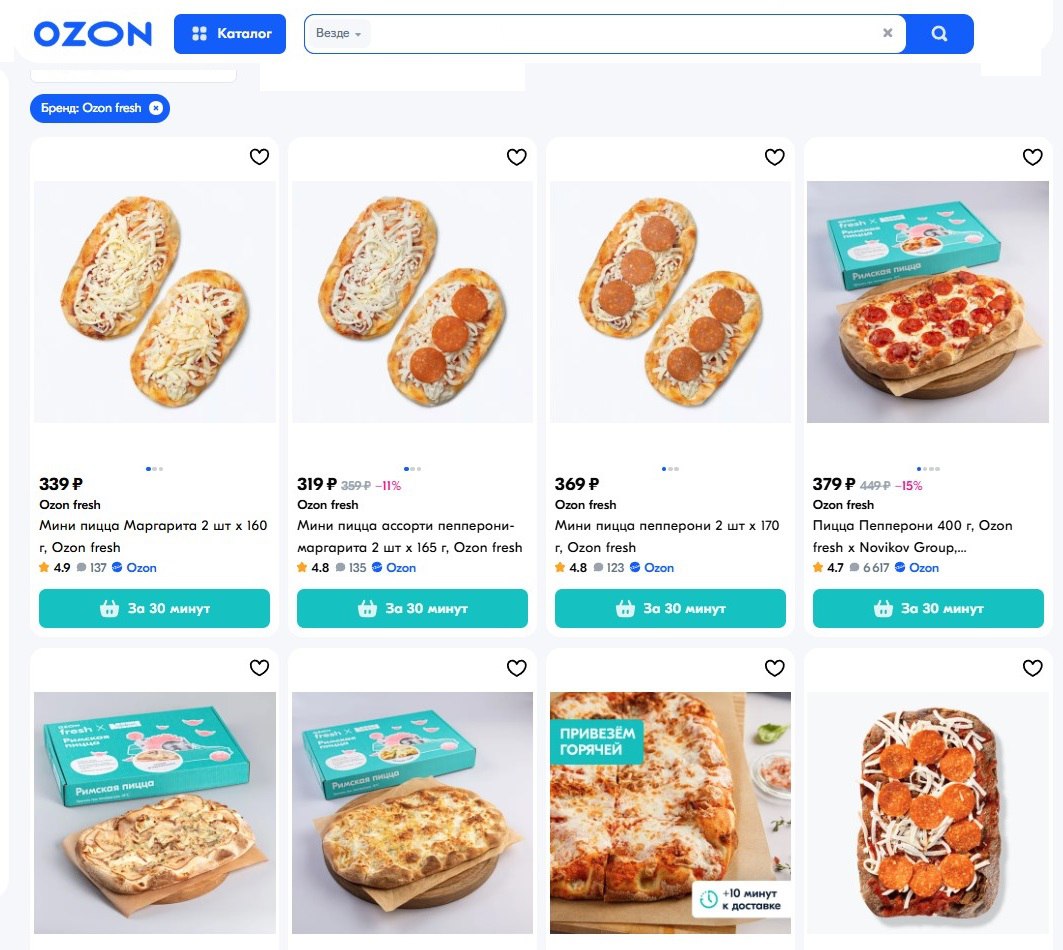The height and width of the screenshot is (950, 1063).
Task: Open Пицца Пепперони 400 г product link
Action: (x=912, y=536)
